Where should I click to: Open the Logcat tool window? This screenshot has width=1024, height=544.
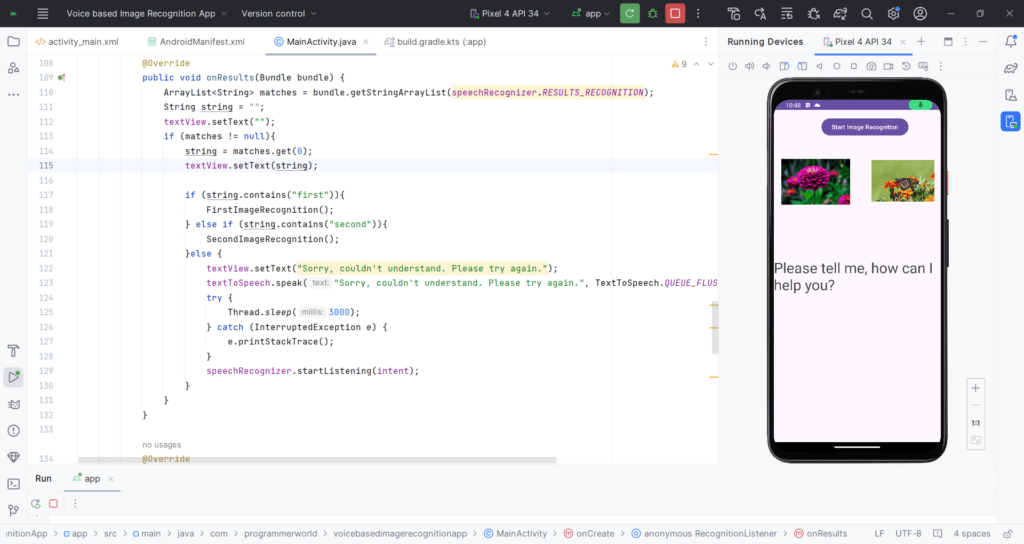point(13,404)
